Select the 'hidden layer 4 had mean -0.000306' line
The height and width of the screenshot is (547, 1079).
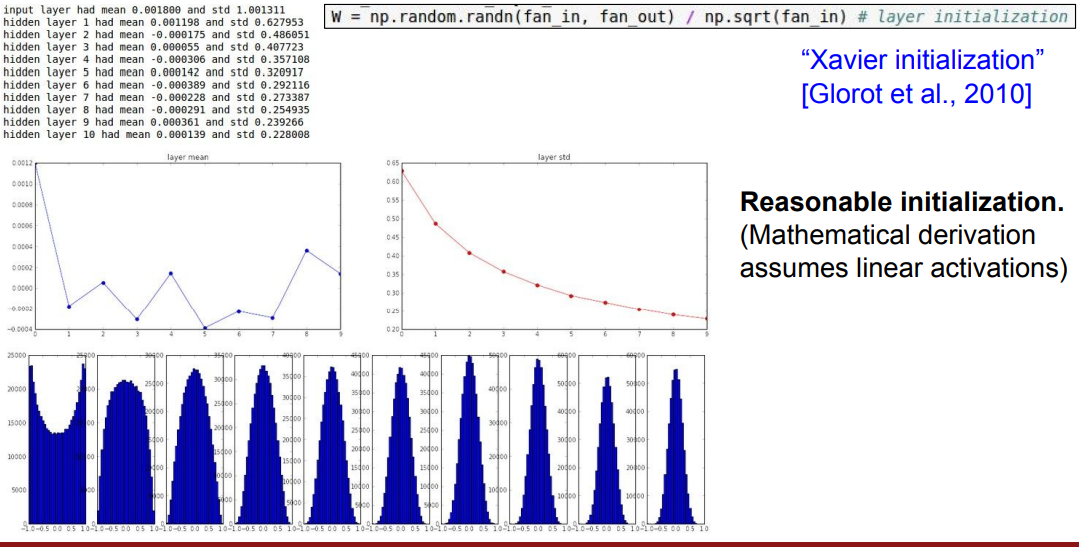point(156,60)
